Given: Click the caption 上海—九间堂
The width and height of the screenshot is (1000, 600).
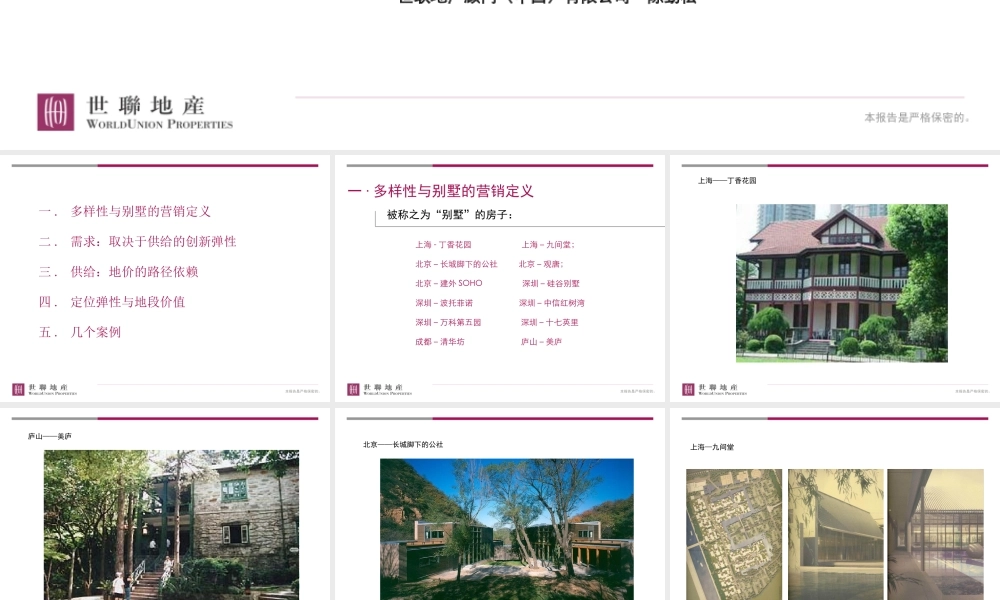Looking at the screenshot, I should 712,447.
